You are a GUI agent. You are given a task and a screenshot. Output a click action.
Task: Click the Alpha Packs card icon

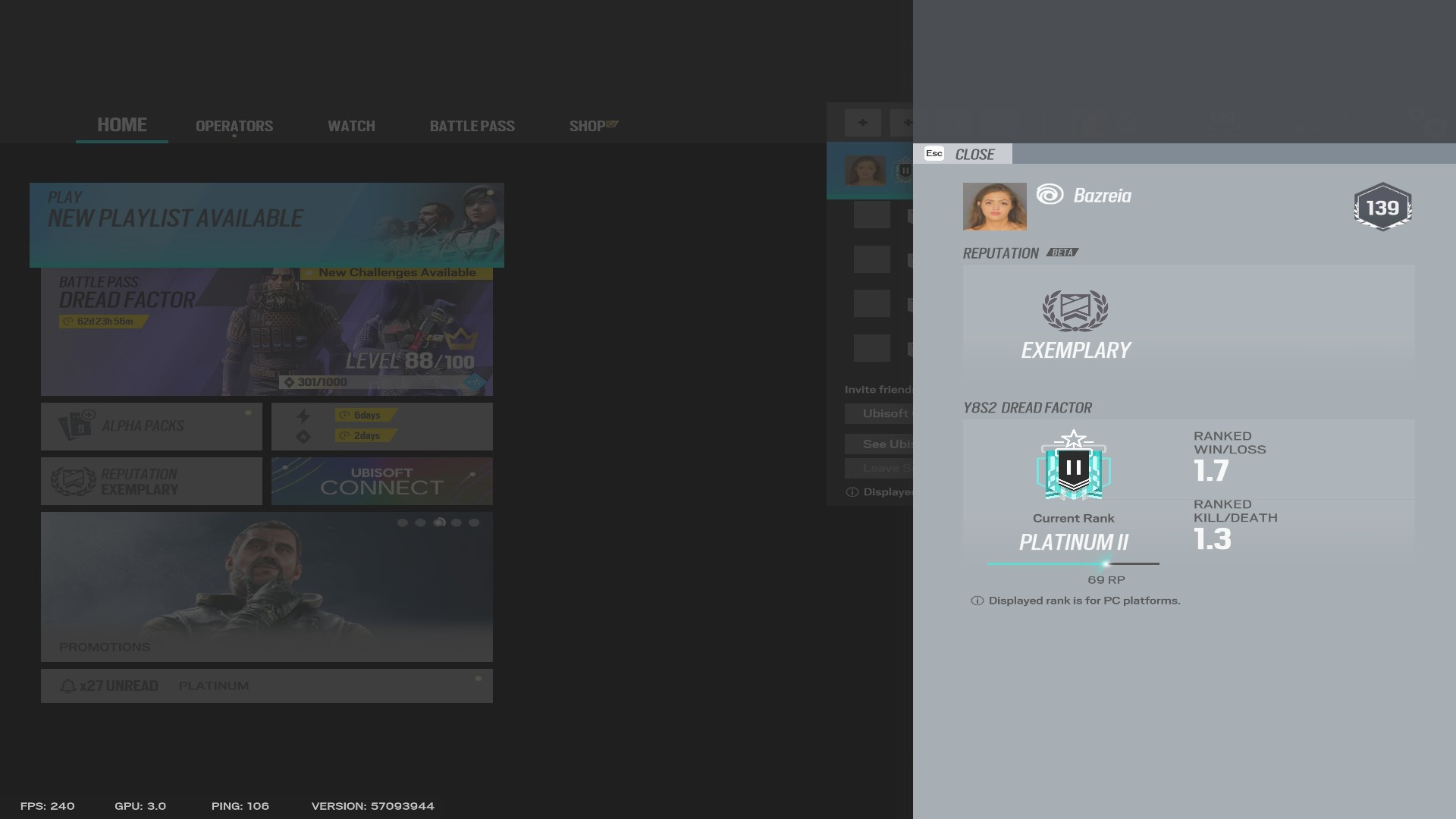pyautogui.click(x=77, y=425)
